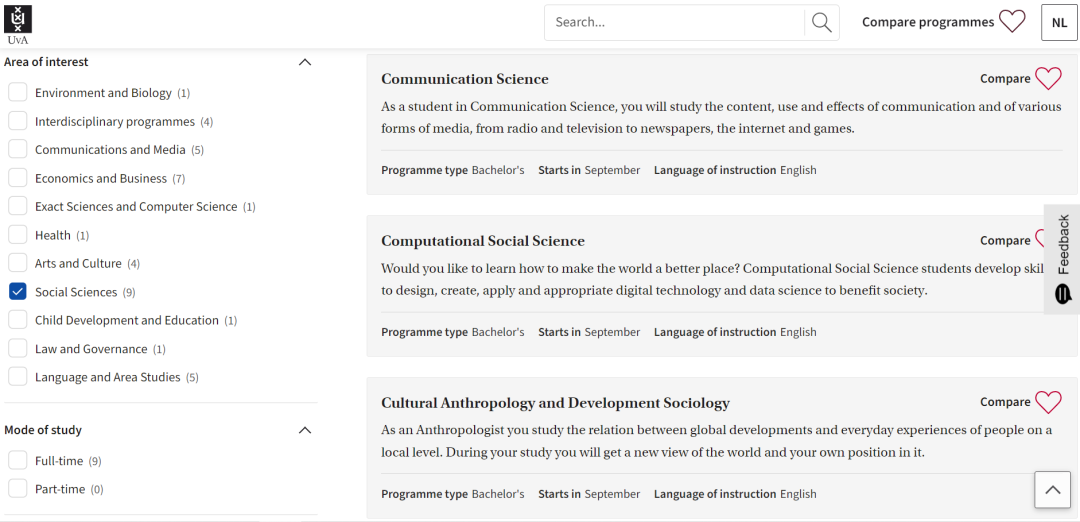Open the Communication Science programme title
Screen dimensions: 1080x522
pyautogui.click(x=465, y=79)
